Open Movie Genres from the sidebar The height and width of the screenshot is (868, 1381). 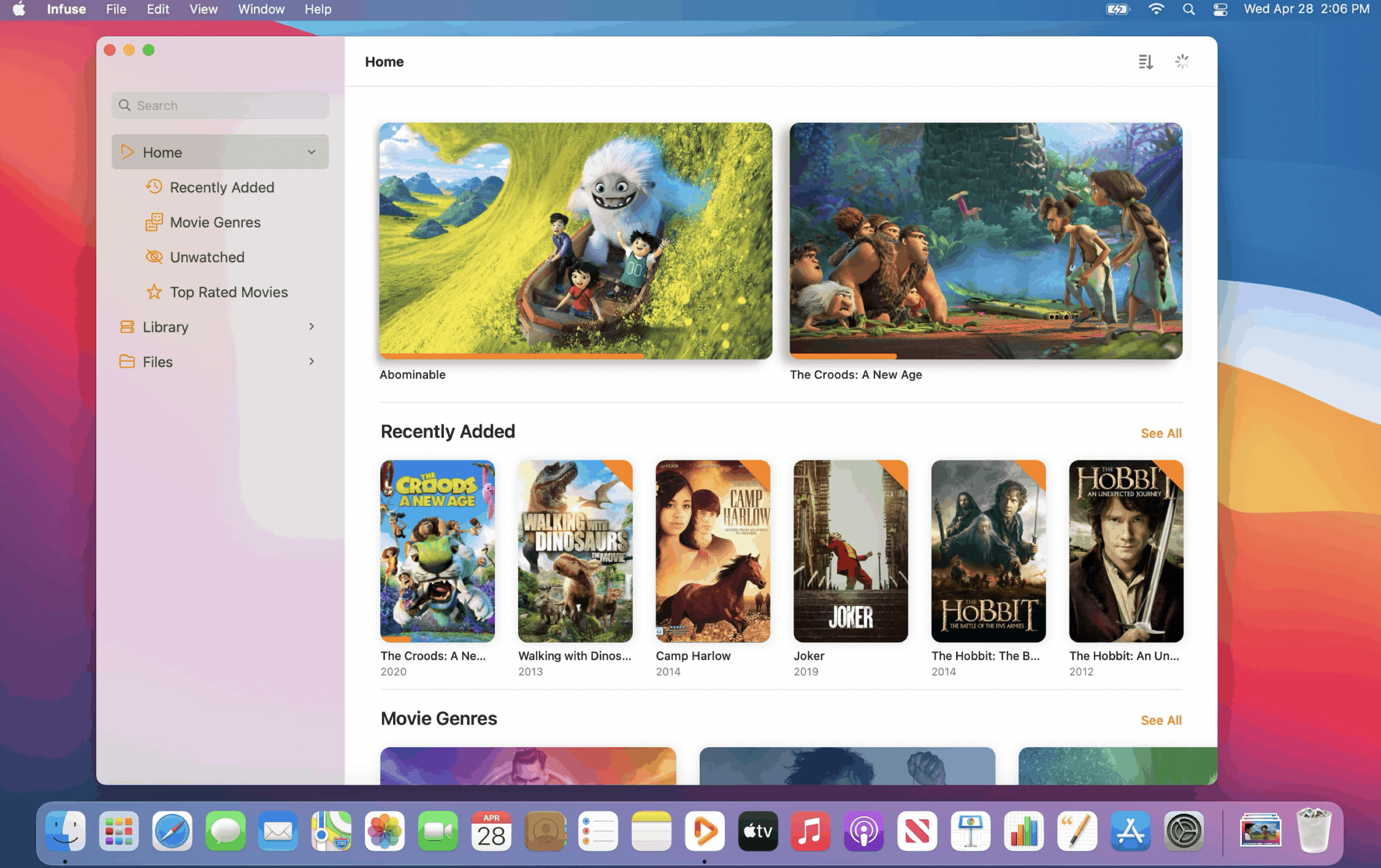(215, 222)
